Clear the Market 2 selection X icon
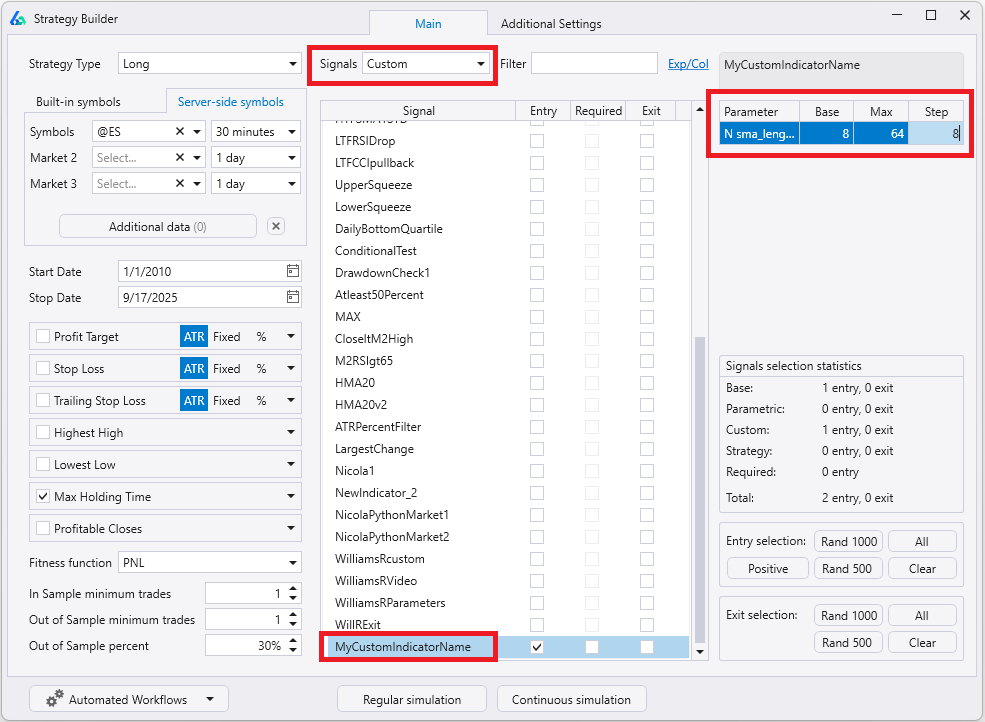The height and width of the screenshot is (722, 985). (x=180, y=157)
